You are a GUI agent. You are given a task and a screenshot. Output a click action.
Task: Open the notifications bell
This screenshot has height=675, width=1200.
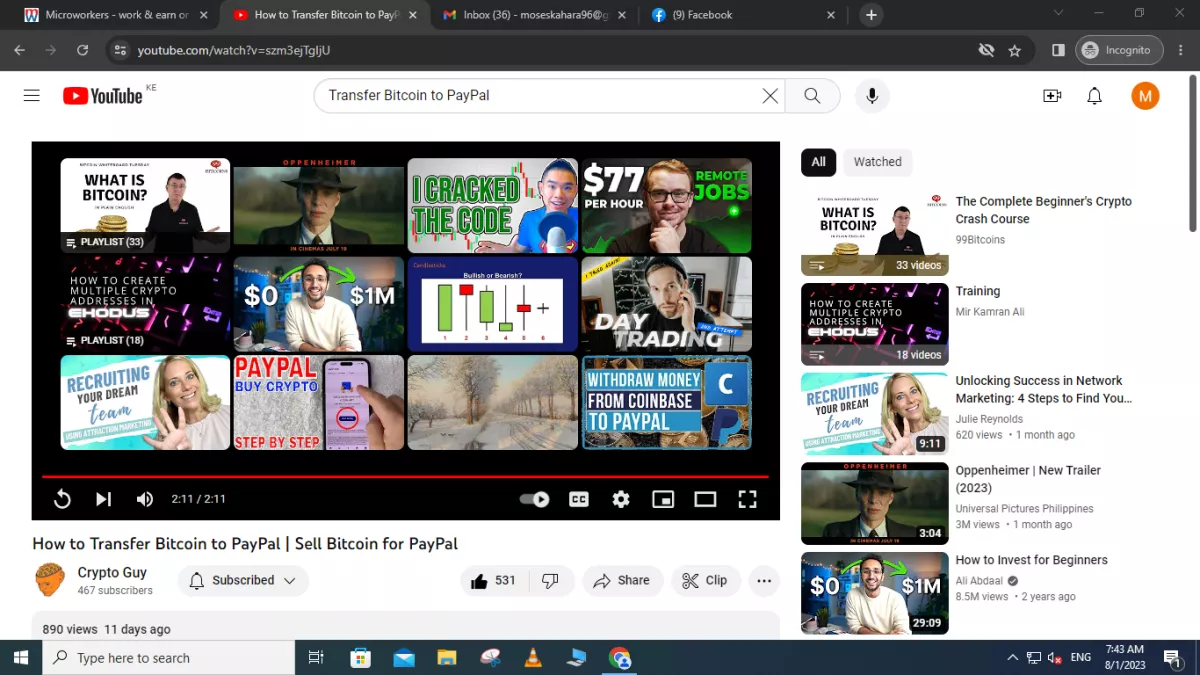(x=1095, y=96)
